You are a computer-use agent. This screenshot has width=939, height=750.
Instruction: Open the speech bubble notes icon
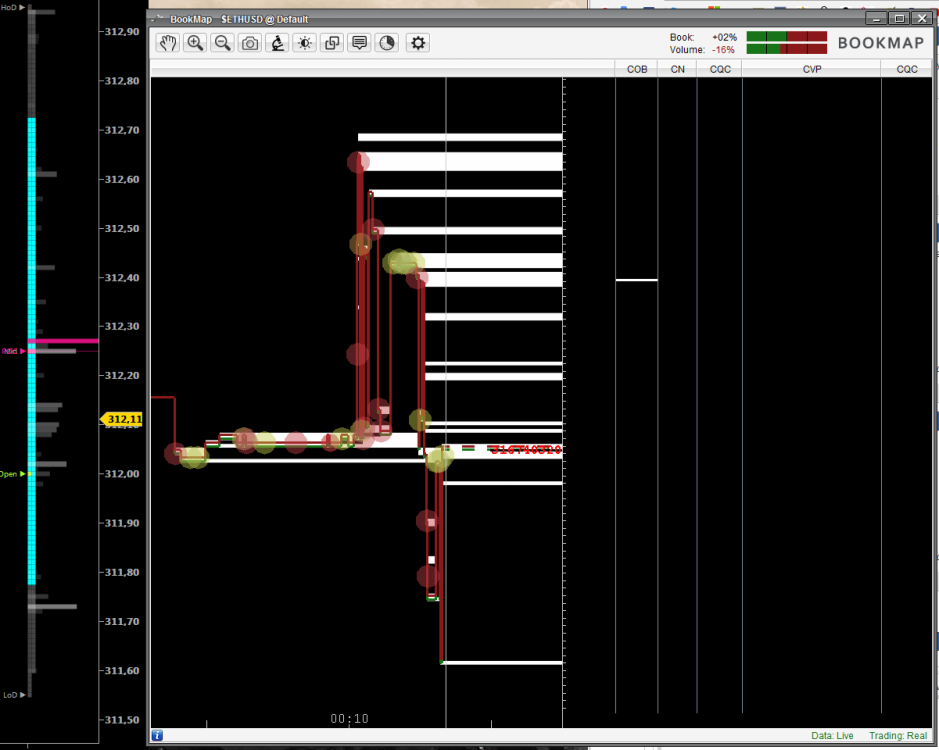[x=359, y=43]
